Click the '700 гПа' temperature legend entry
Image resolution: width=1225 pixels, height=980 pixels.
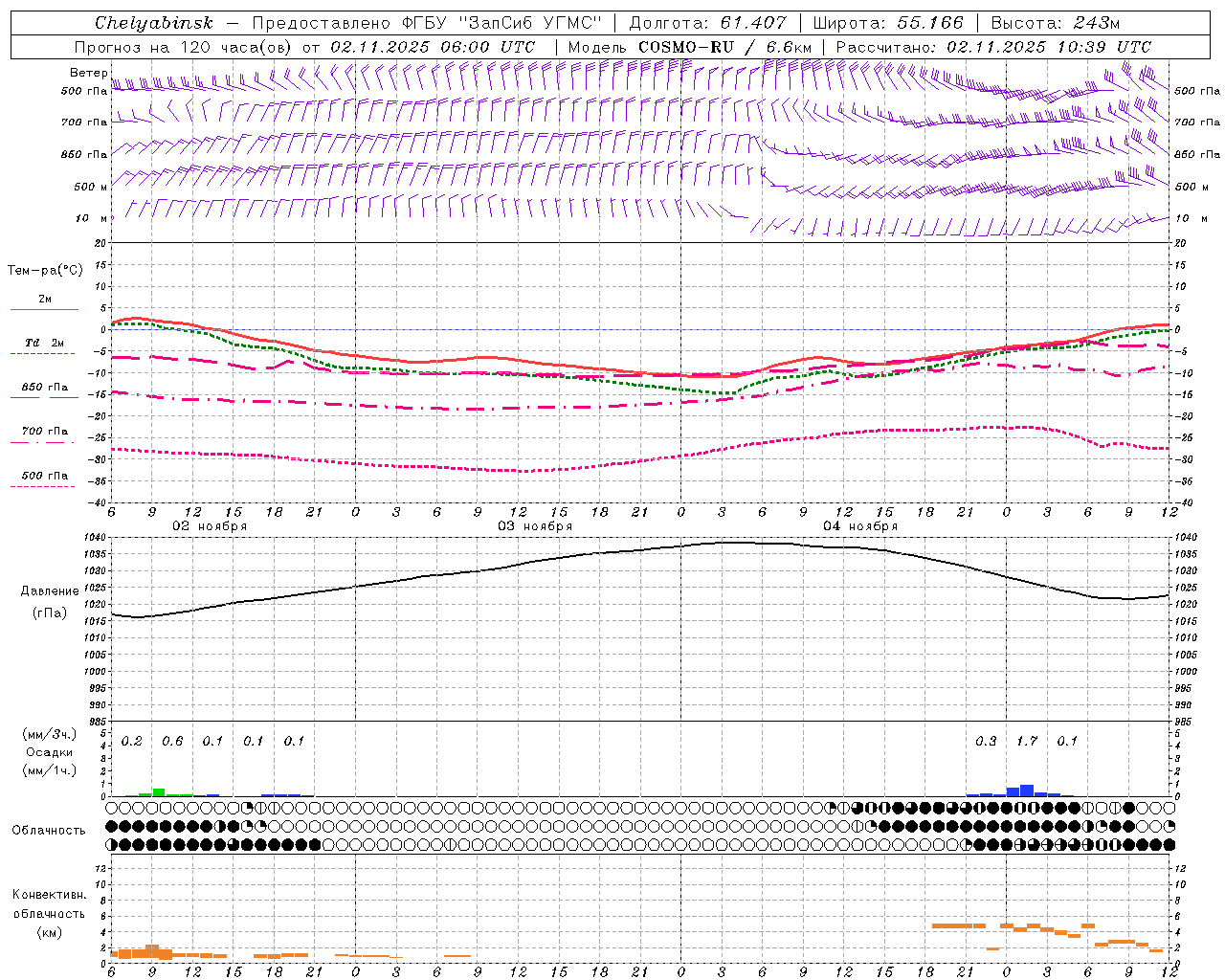click(44, 432)
